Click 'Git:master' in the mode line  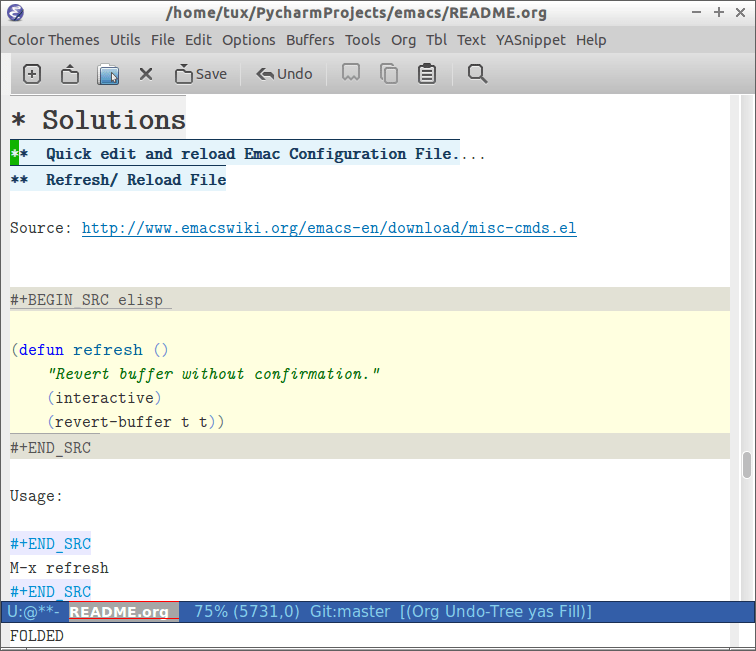pos(350,611)
